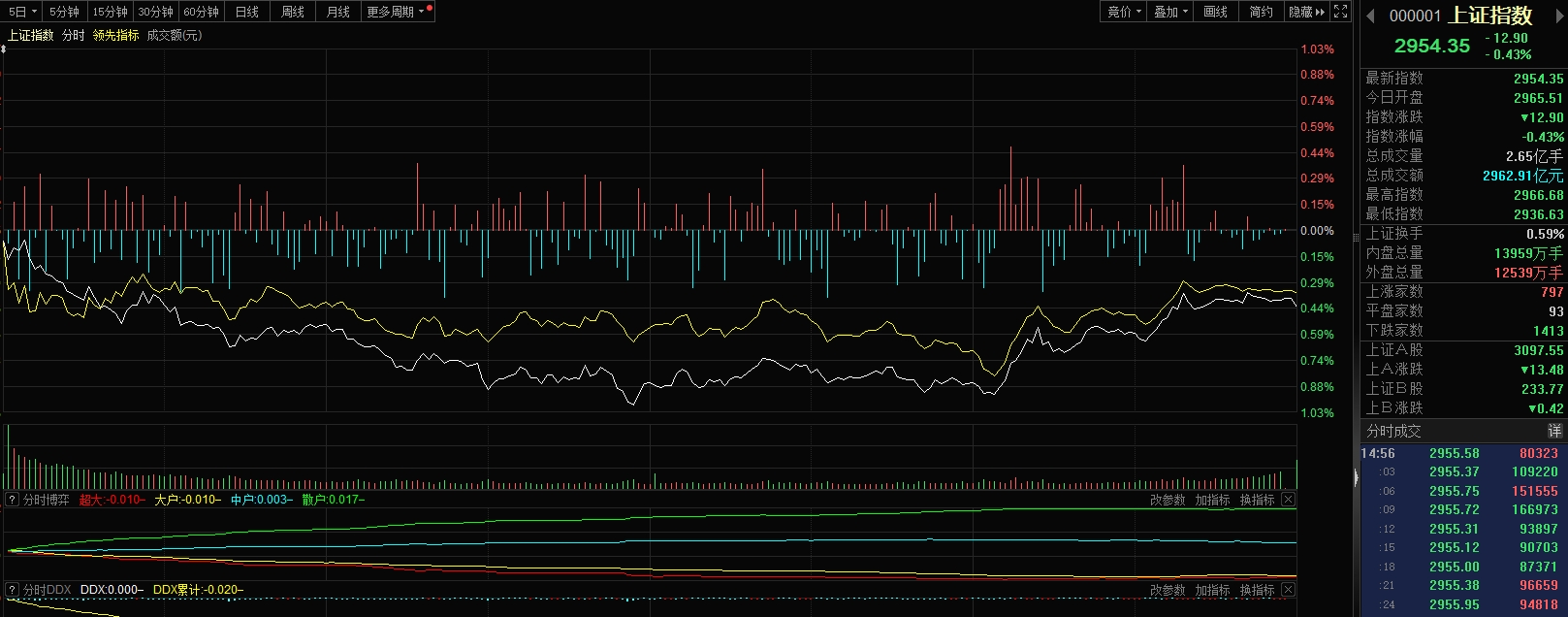The width and height of the screenshot is (1568, 617).
Task: Open help icon for 分时博弈 indicator
Action: click(x=12, y=500)
